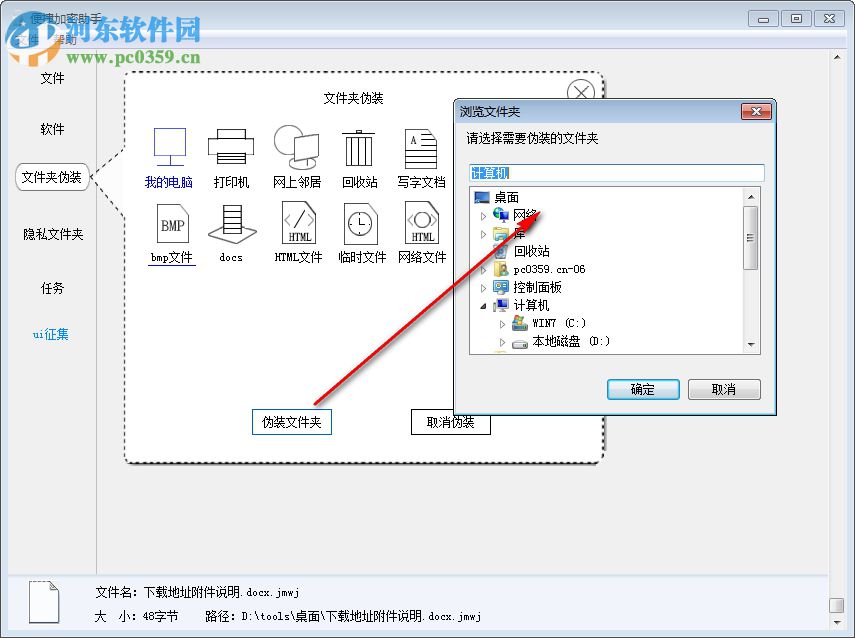The width and height of the screenshot is (855, 638).
Task: Select the 回收站 disguise icon
Action: [357, 149]
